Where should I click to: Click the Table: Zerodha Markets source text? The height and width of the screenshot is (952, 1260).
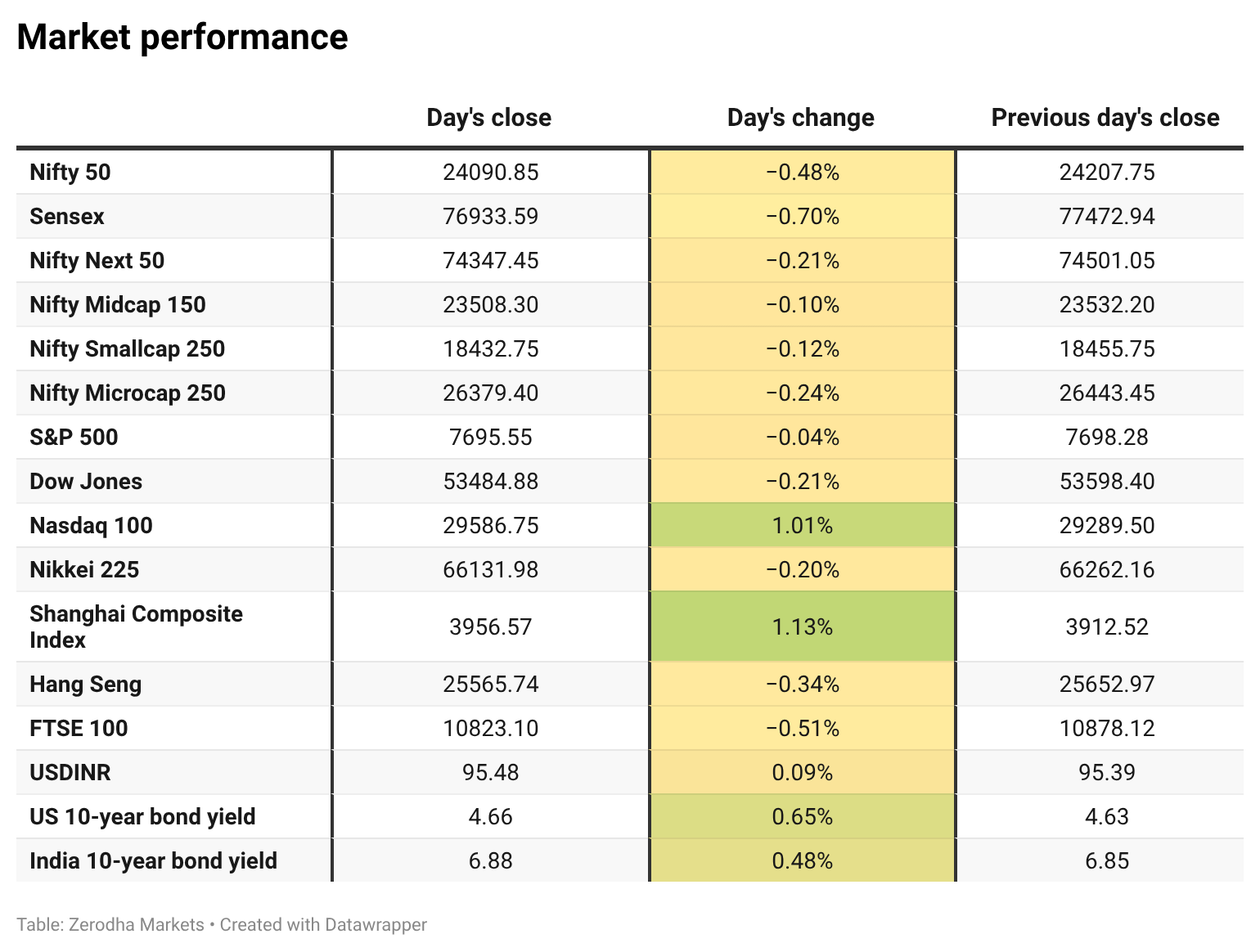[x=110, y=925]
